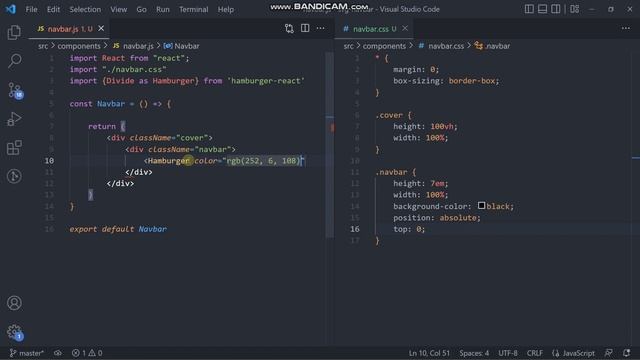Open the Extensions view
Screen dimensions: 640x360
(14, 147)
